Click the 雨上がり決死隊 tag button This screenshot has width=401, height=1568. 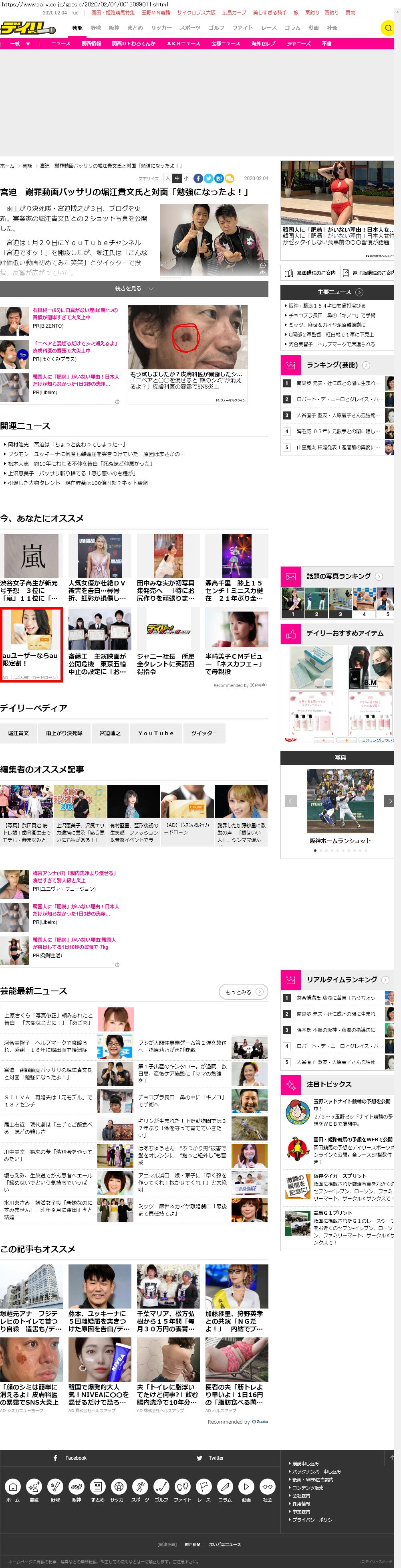64,733
